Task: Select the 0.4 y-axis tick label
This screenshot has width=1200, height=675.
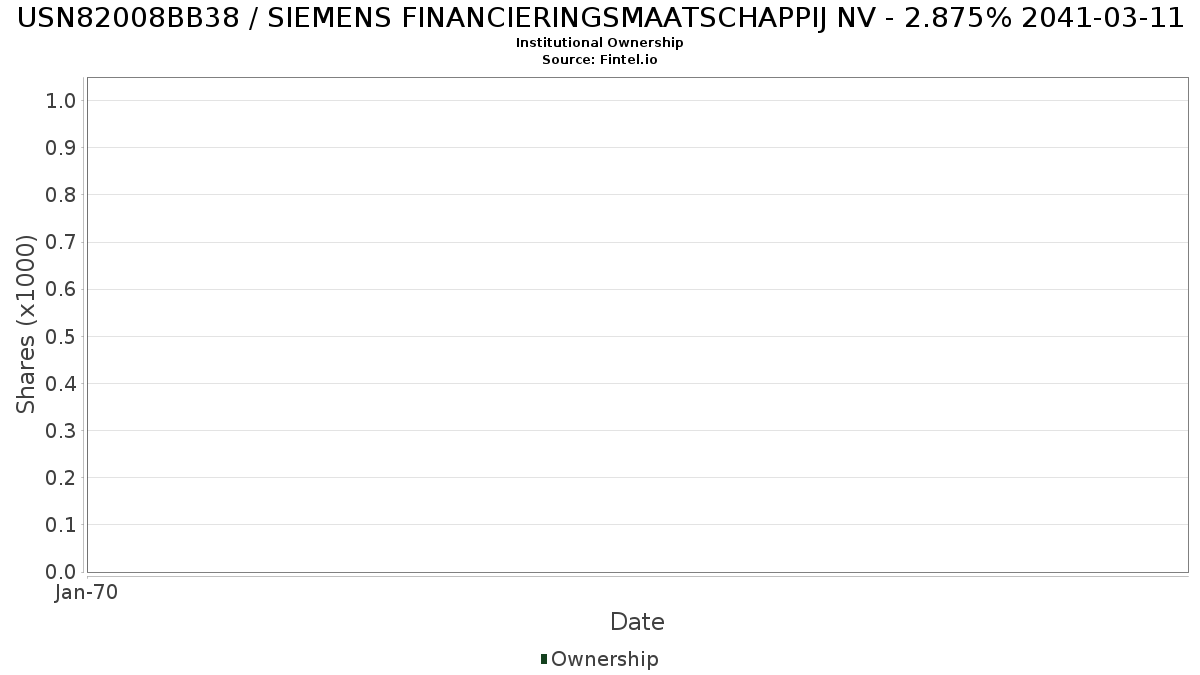Action: coord(61,383)
